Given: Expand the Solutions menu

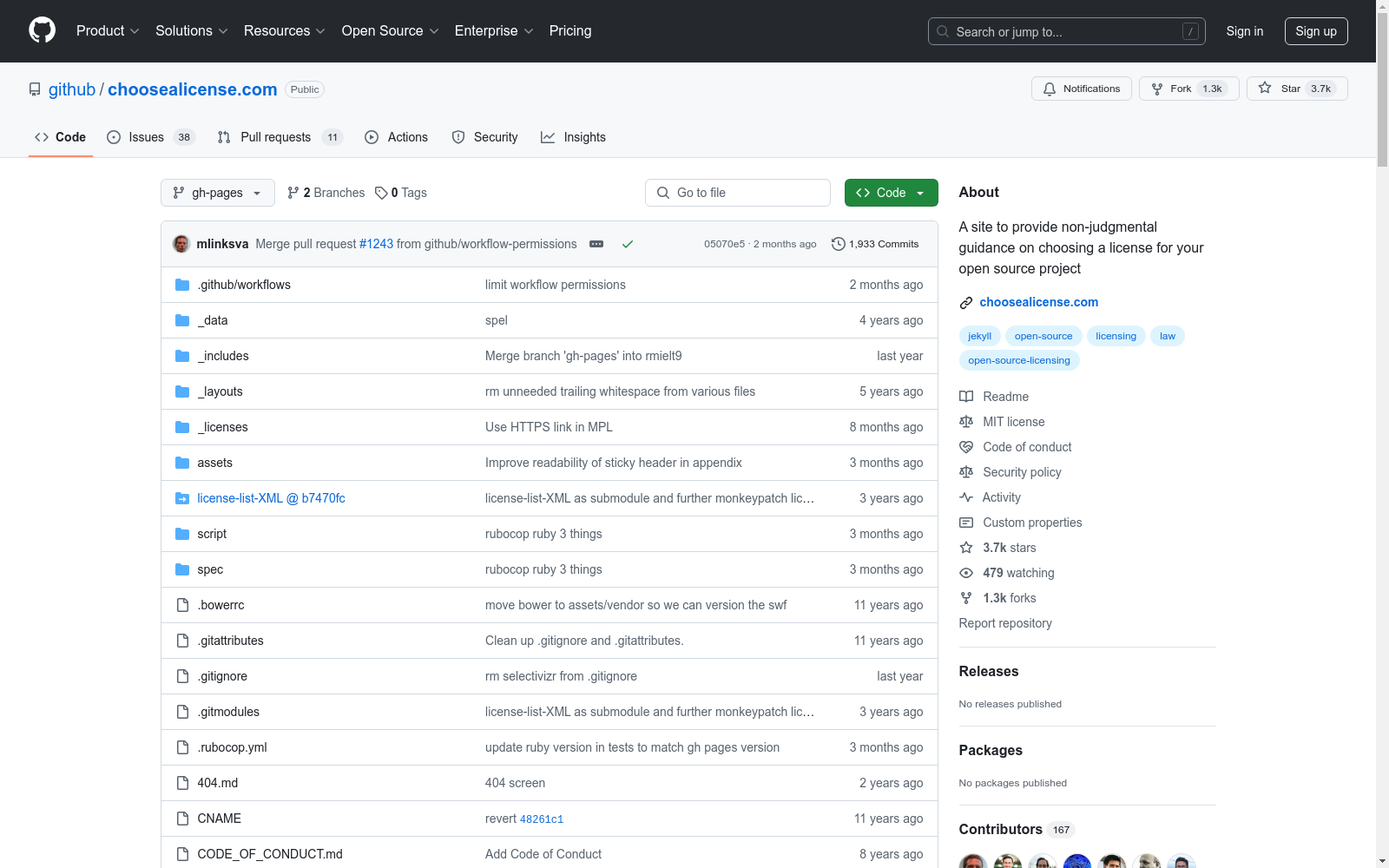Looking at the screenshot, I should 192,31.
